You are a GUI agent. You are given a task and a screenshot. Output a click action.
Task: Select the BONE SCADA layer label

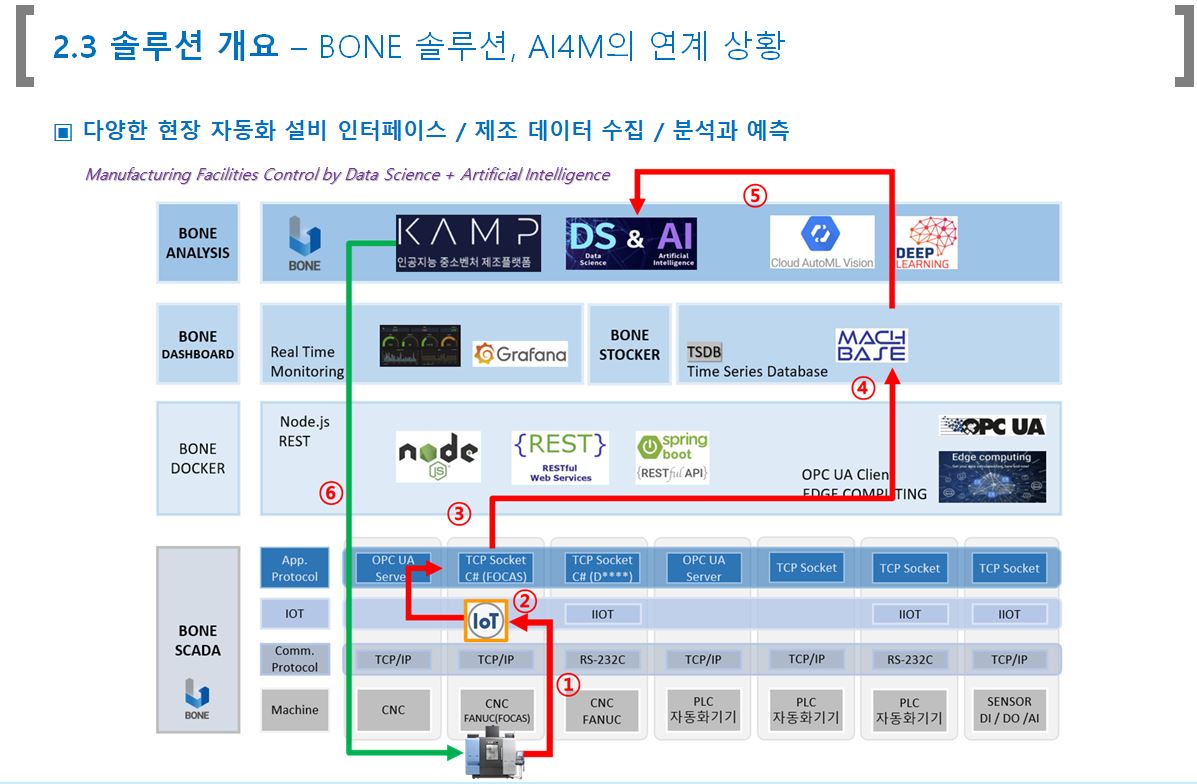(198, 640)
